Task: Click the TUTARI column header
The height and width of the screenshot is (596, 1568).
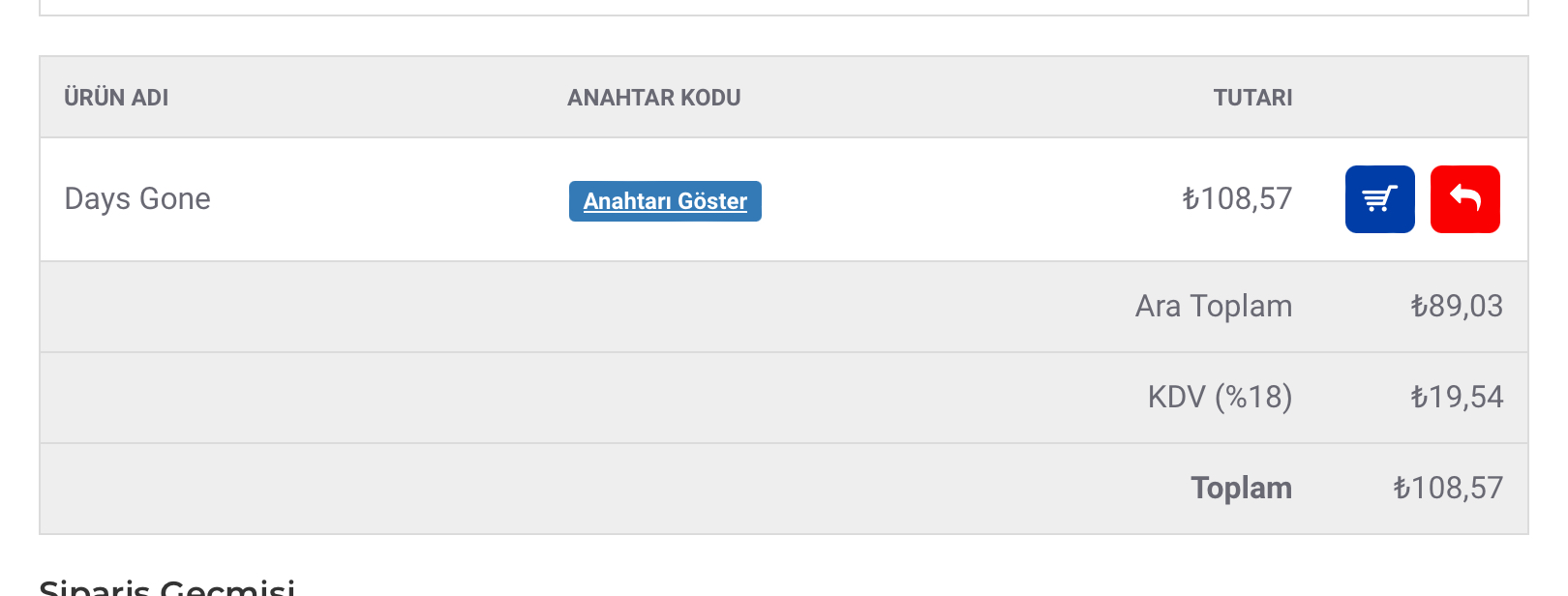Action: pyautogui.click(x=1252, y=98)
